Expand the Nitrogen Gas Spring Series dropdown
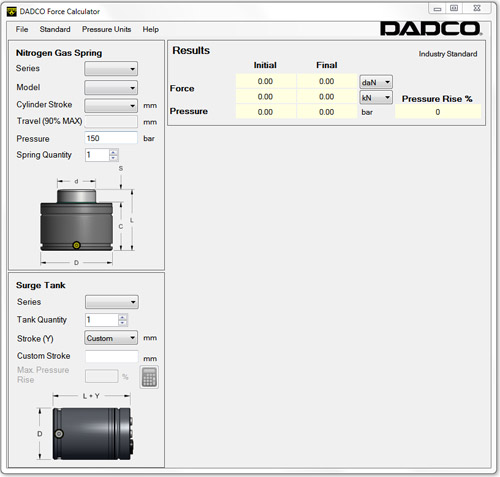 pos(111,69)
